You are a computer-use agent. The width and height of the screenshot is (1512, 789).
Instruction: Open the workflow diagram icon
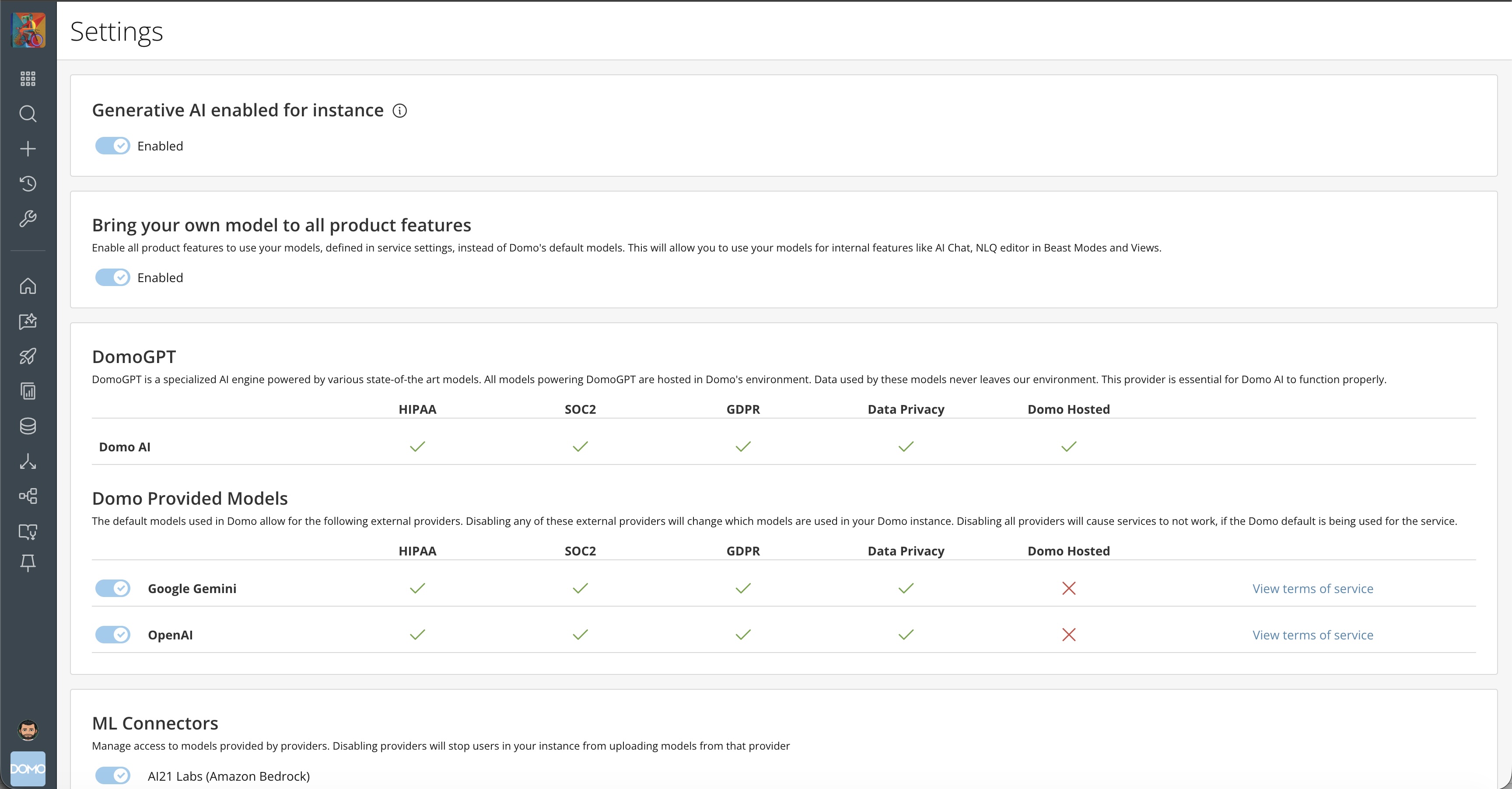coord(28,496)
